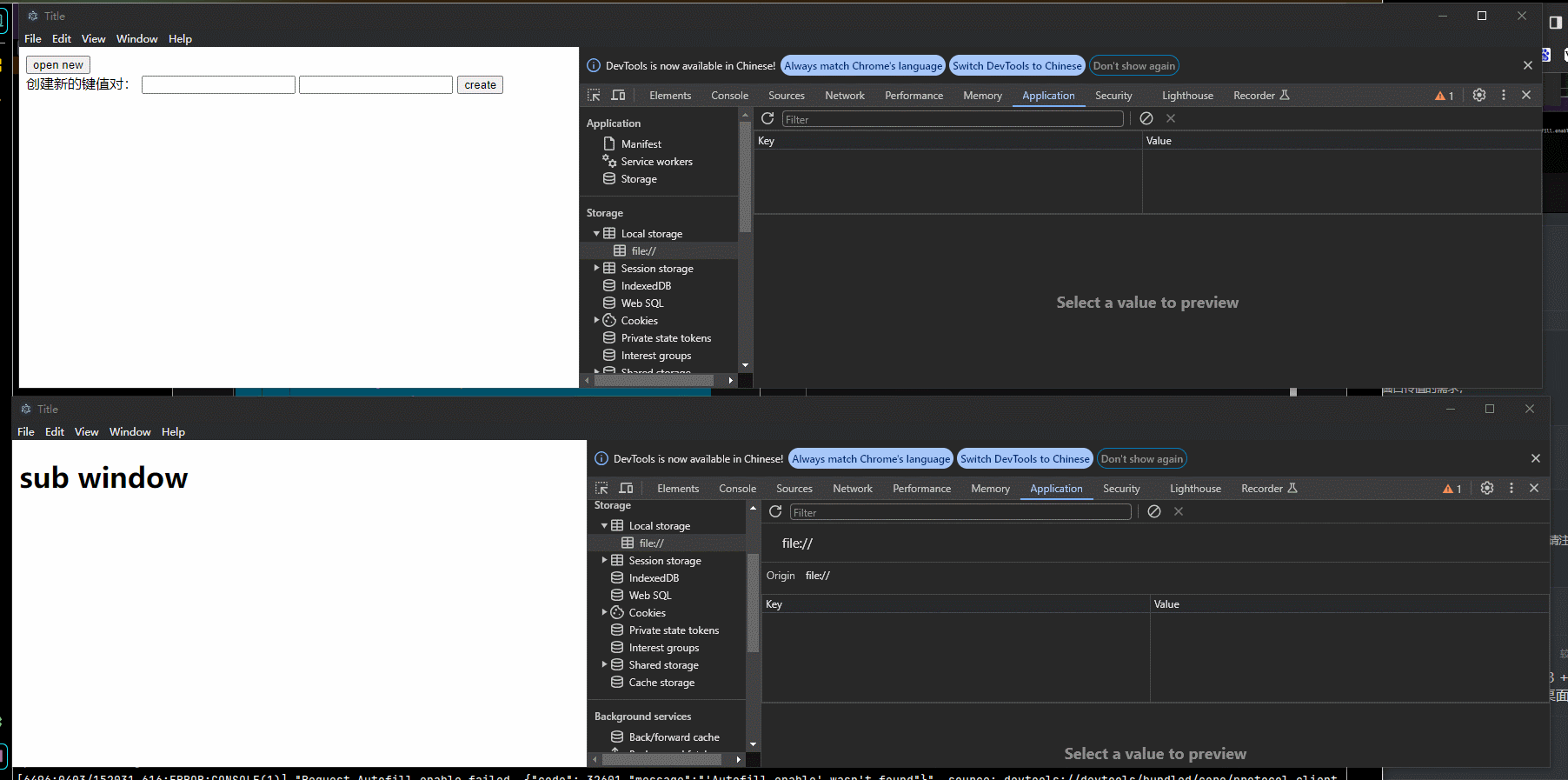Open Network tab in top DevTools
Viewport: 1568px width, 780px height.
(845, 96)
